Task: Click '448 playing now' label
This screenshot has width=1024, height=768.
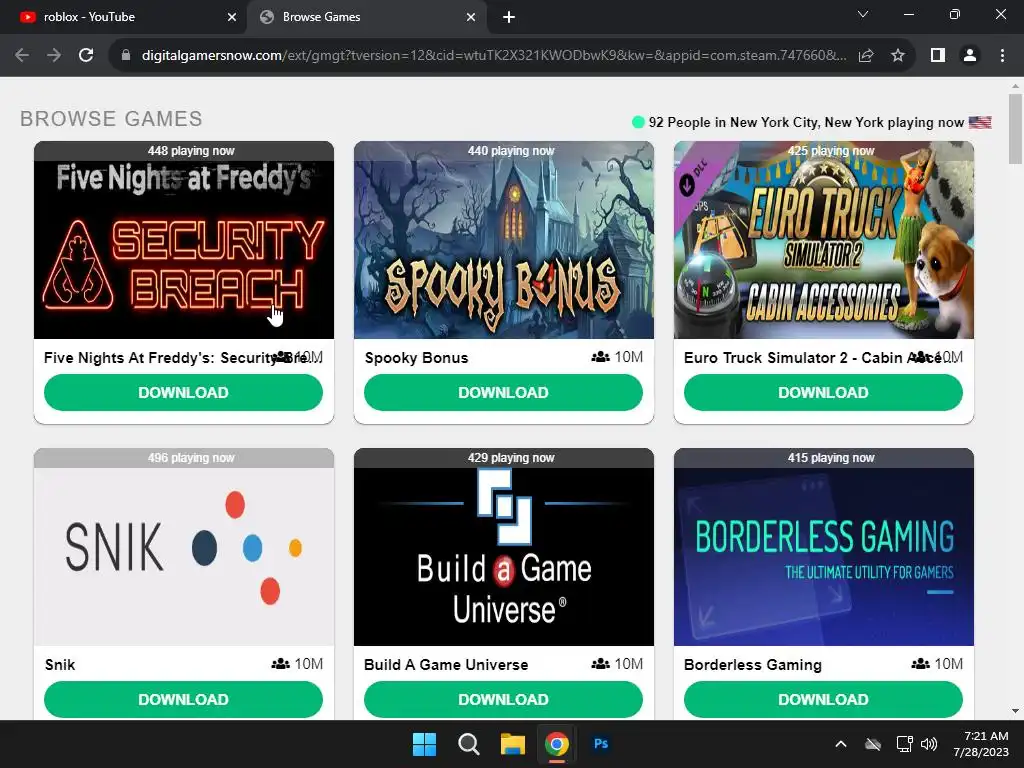Action: [x=191, y=151]
